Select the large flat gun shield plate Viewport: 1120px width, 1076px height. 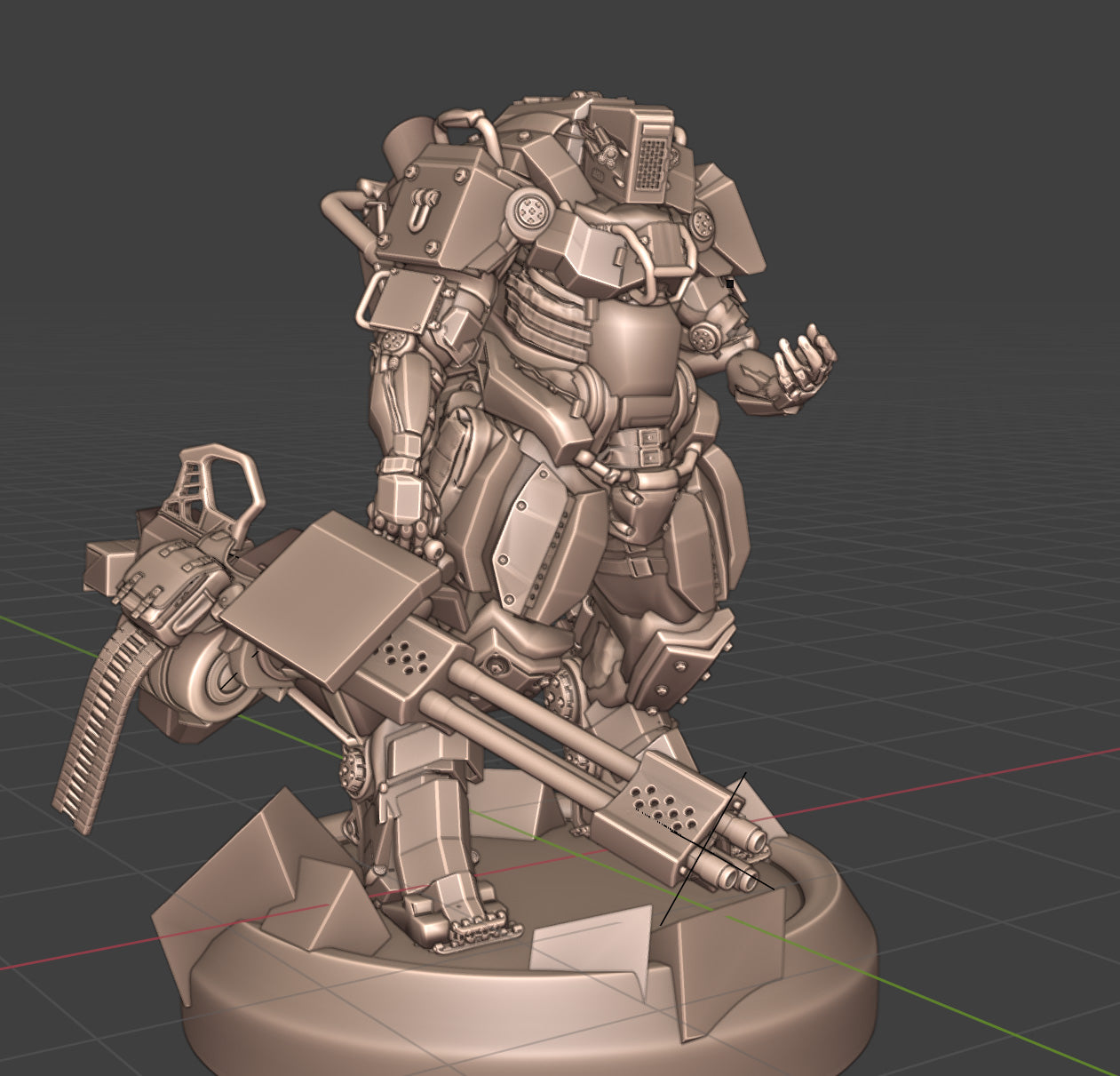pyautogui.click(x=333, y=595)
